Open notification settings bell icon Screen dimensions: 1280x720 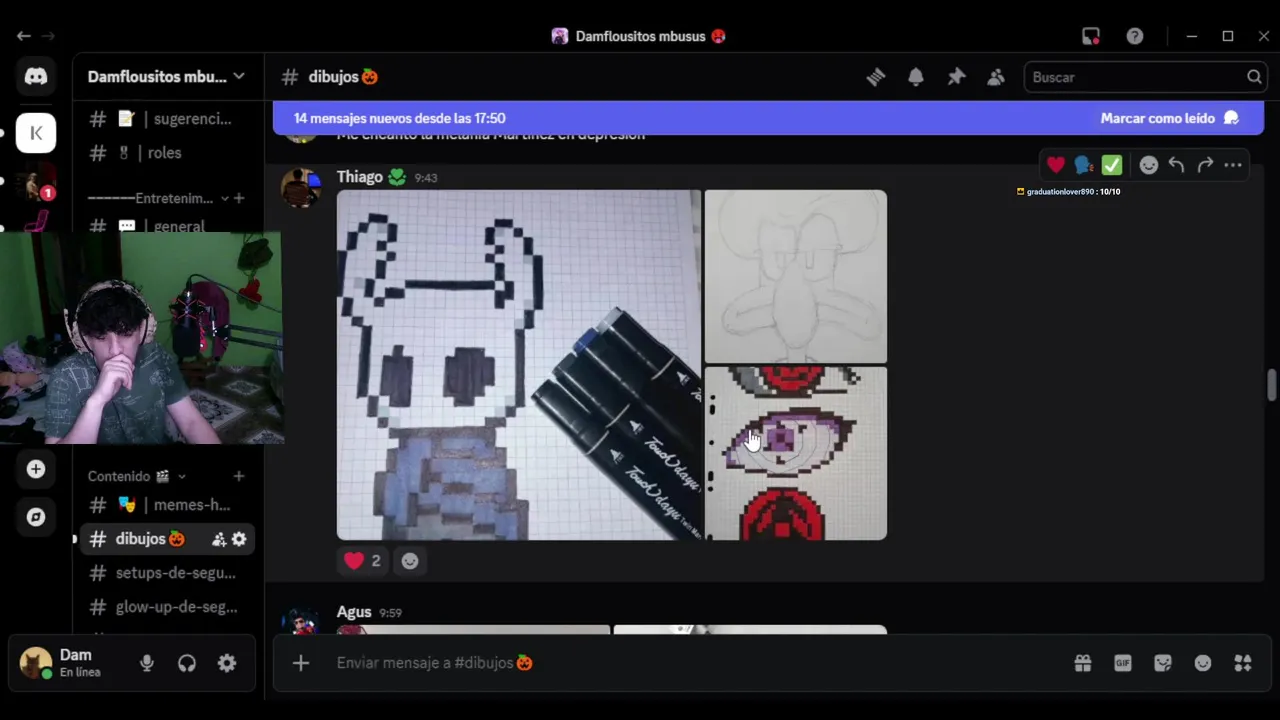(916, 77)
